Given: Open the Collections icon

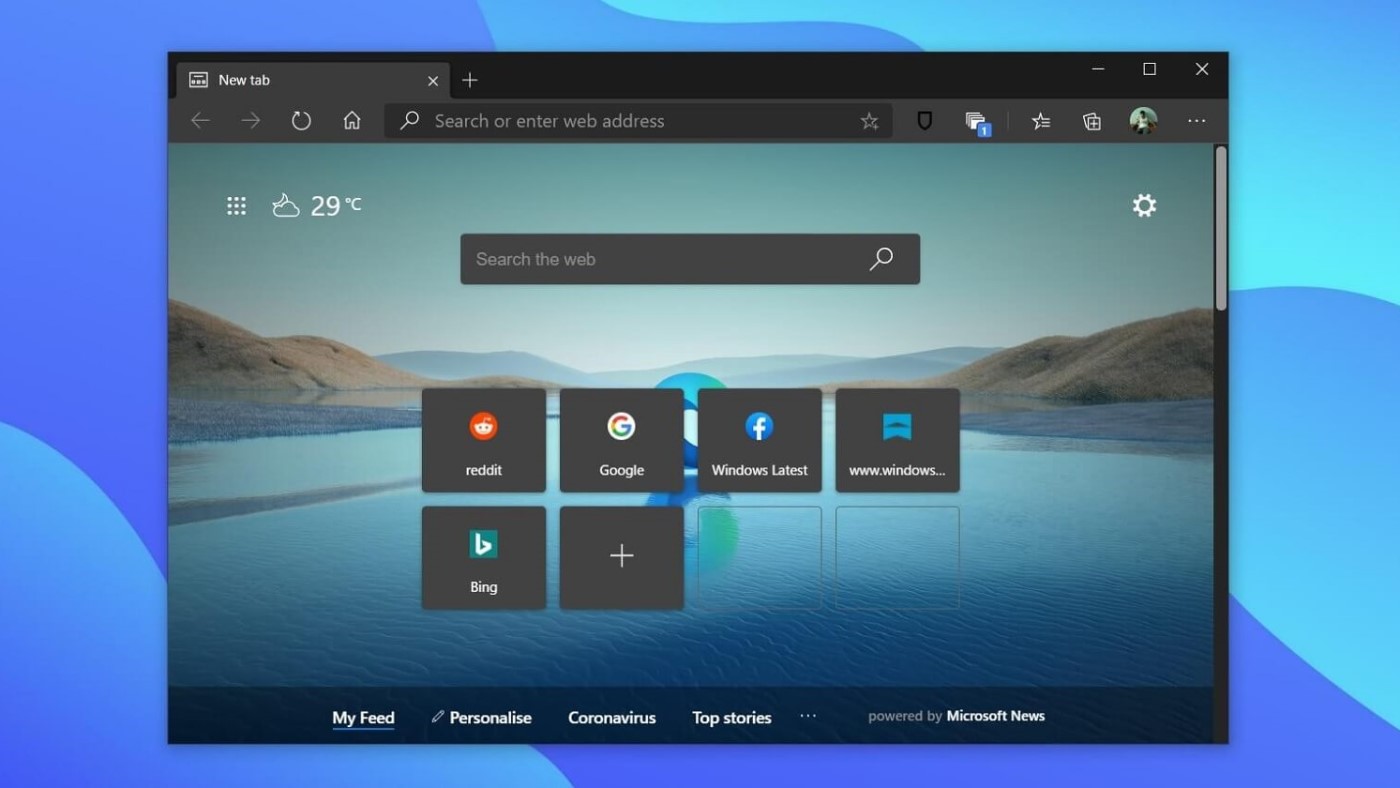Looking at the screenshot, I should pyautogui.click(x=1092, y=121).
